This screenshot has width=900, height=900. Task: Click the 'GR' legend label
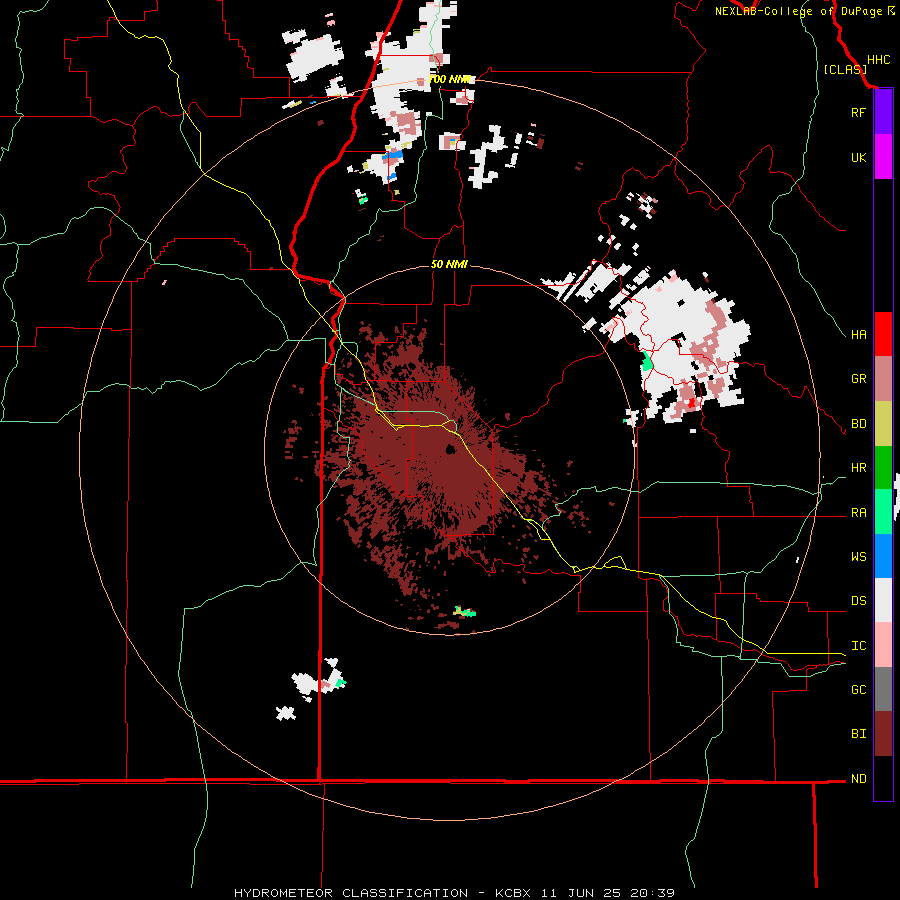tap(858, 379)
